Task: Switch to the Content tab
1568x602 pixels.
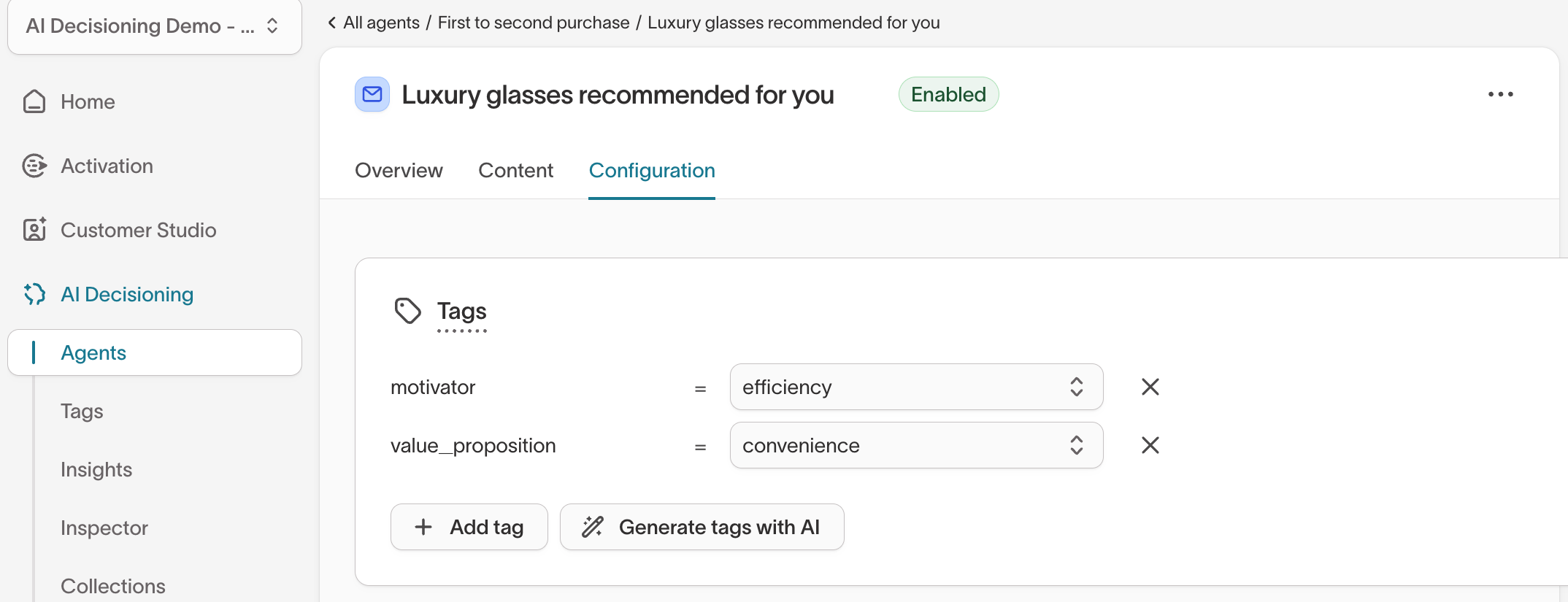Action: coord(515,170)
